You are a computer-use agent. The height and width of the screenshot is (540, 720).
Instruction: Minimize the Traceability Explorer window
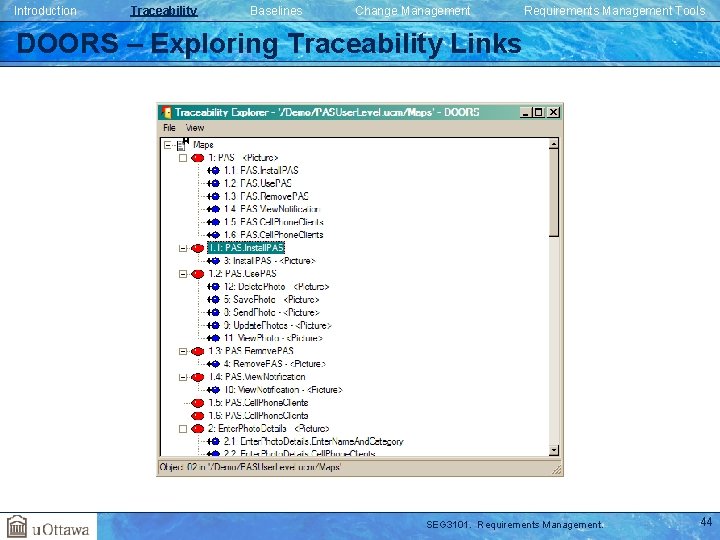click(526, 112)
